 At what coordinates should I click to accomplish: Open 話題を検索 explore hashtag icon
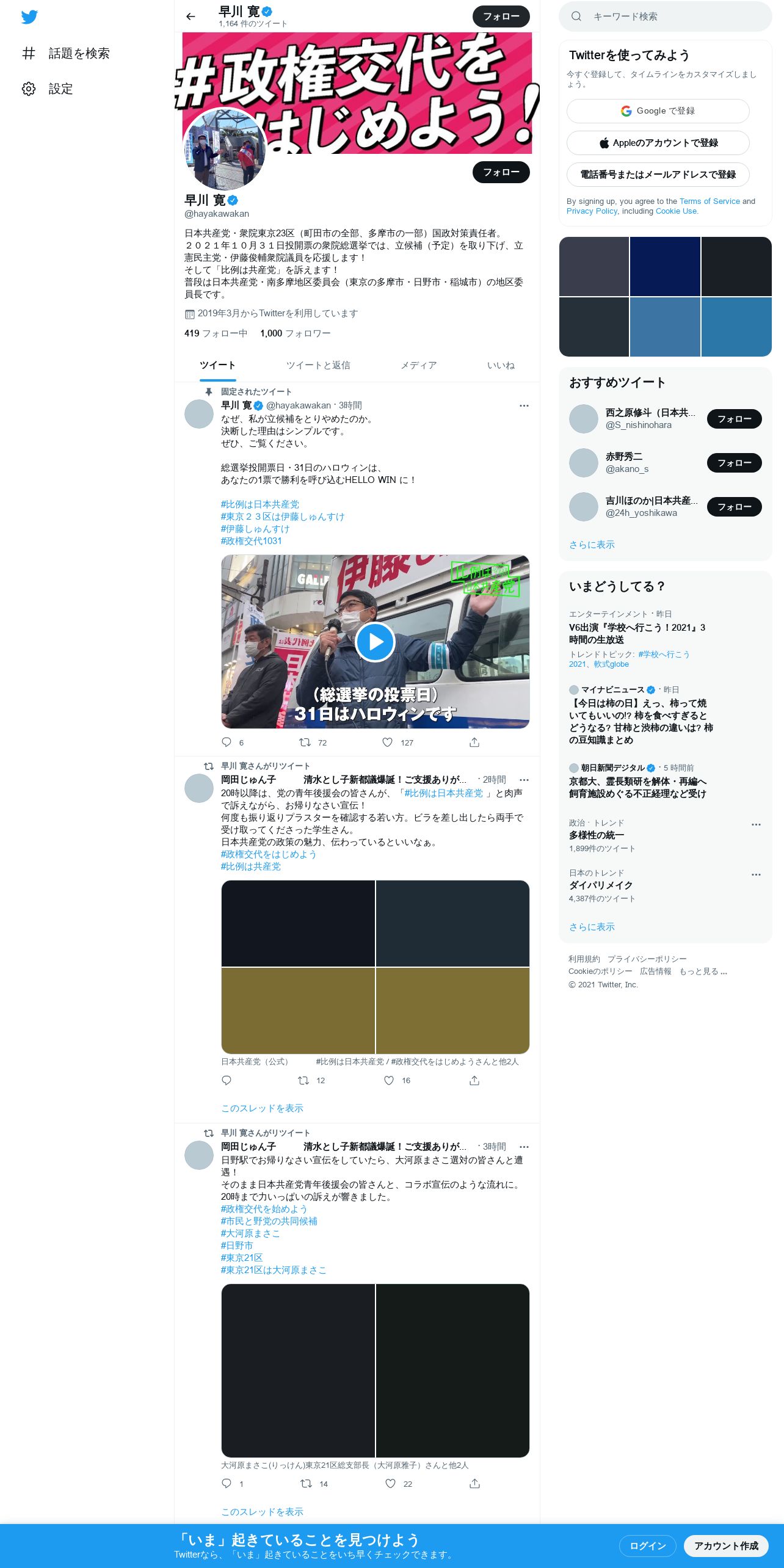click(29, 53)
